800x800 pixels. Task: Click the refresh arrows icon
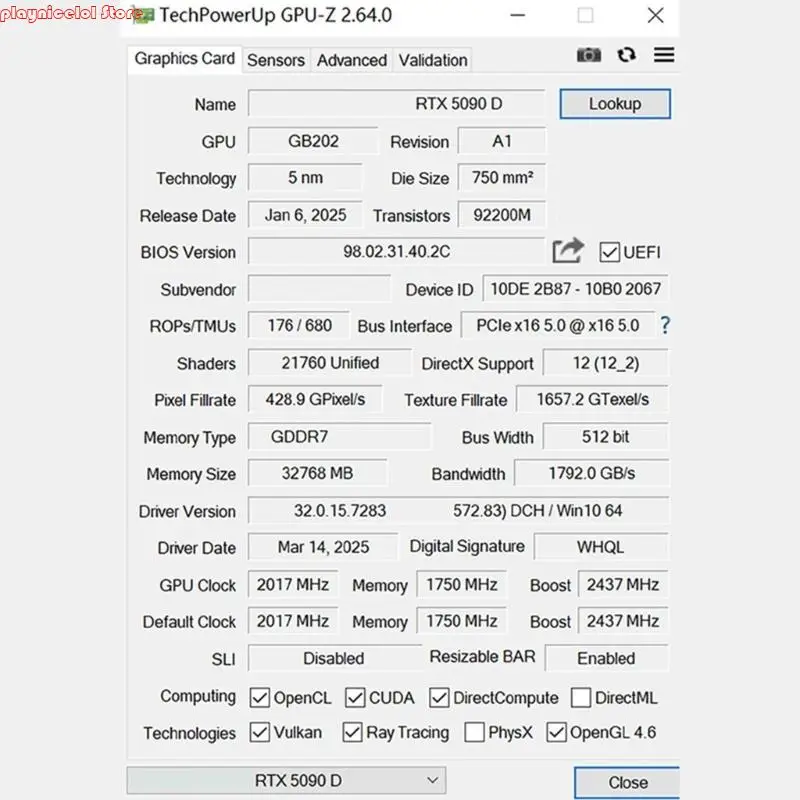click(627, 55)
